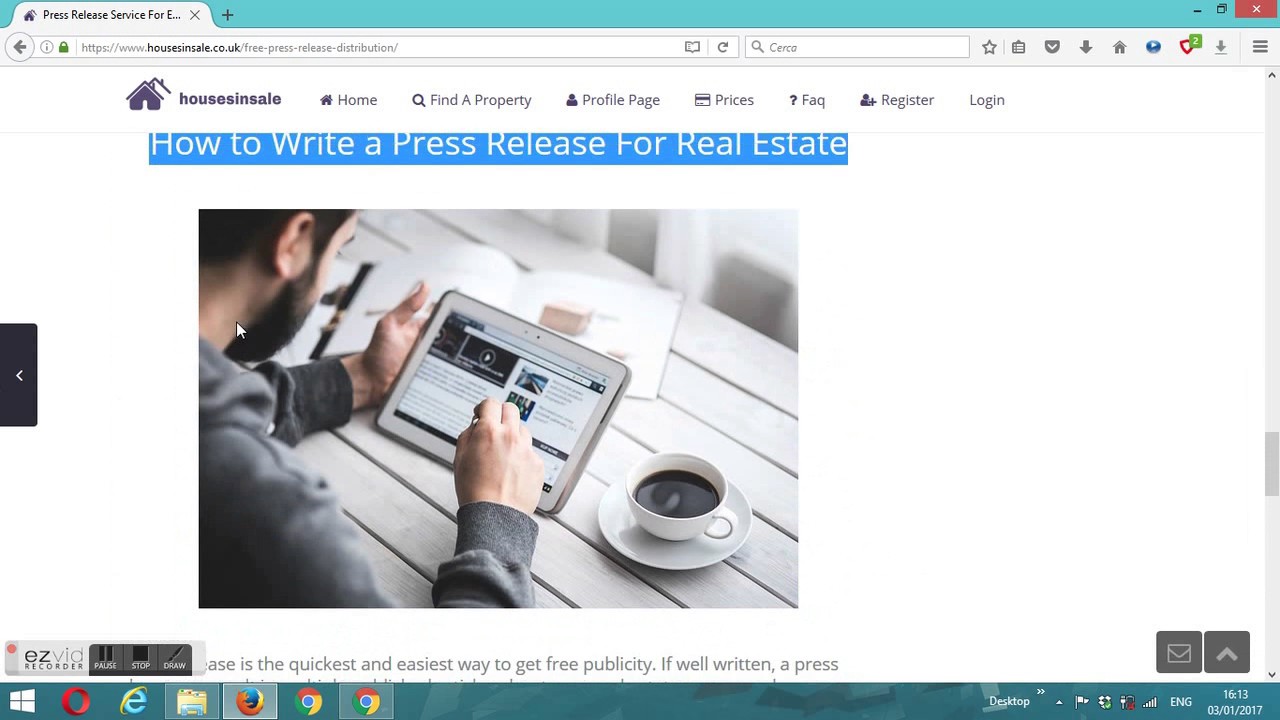Open the Home menu link
The height and width of the screenshot is (720, 1280).
(348, 100)
